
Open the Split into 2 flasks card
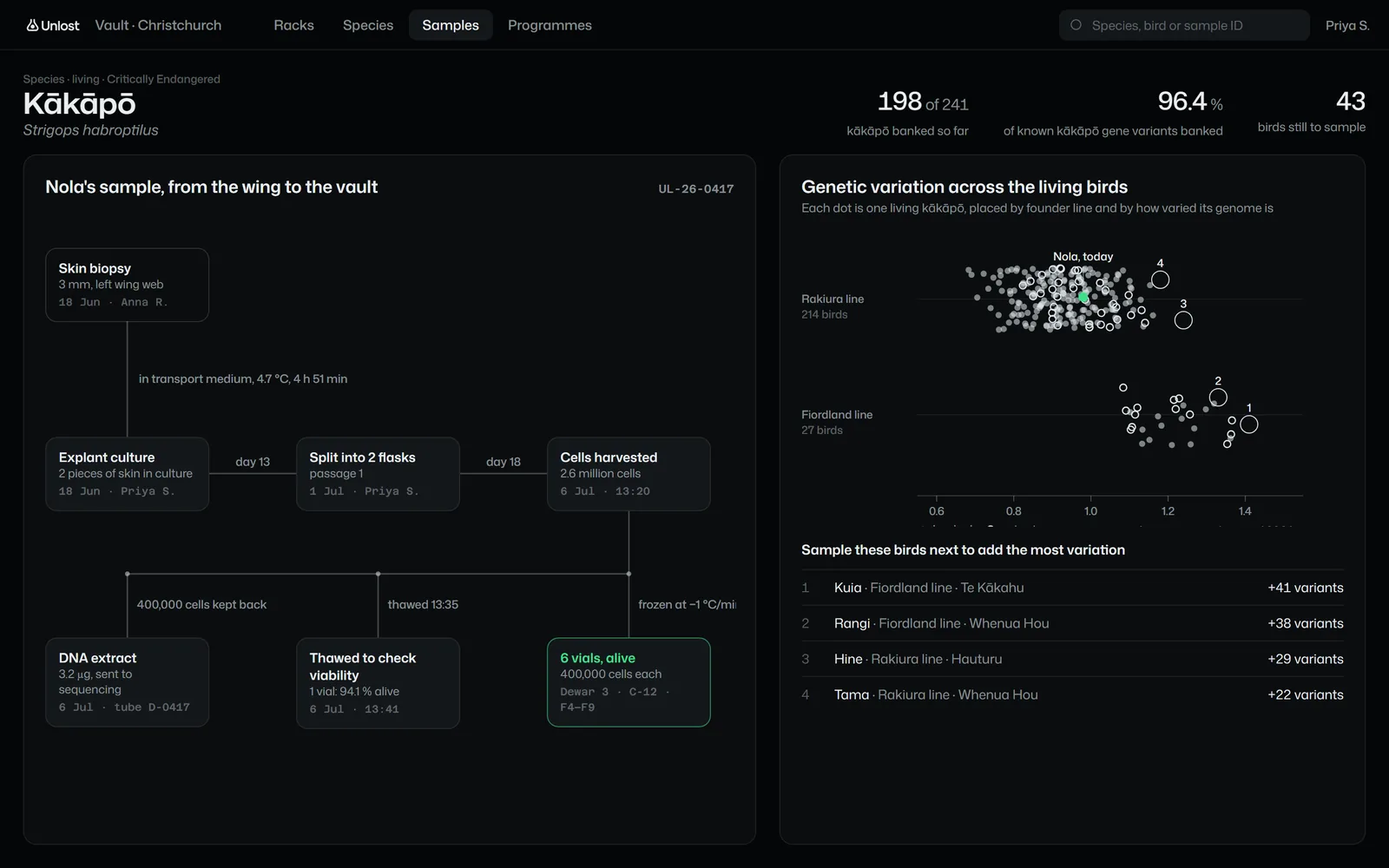point(378,474)
